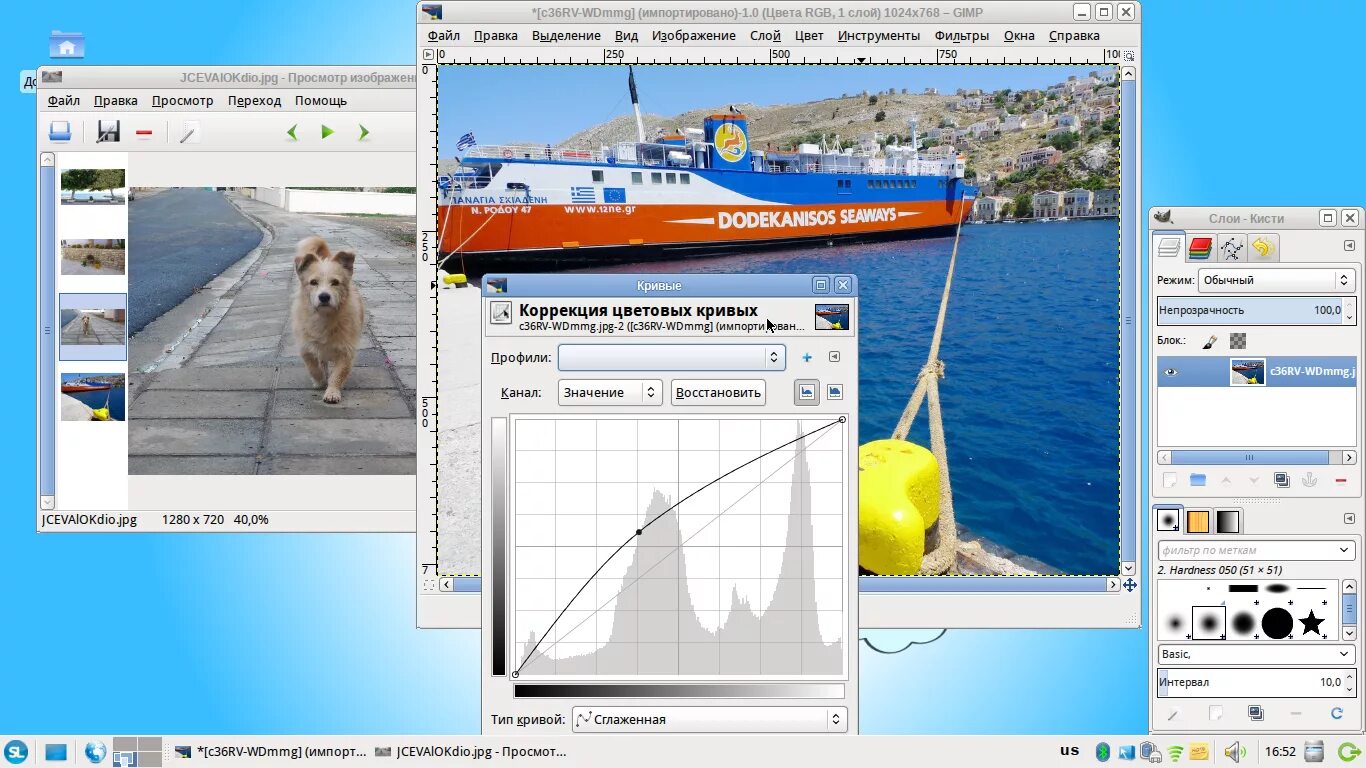Open GIMP Фильтры menu
Screen dimensions: 1366x768
pyautogui.click(x=962, y=35)
